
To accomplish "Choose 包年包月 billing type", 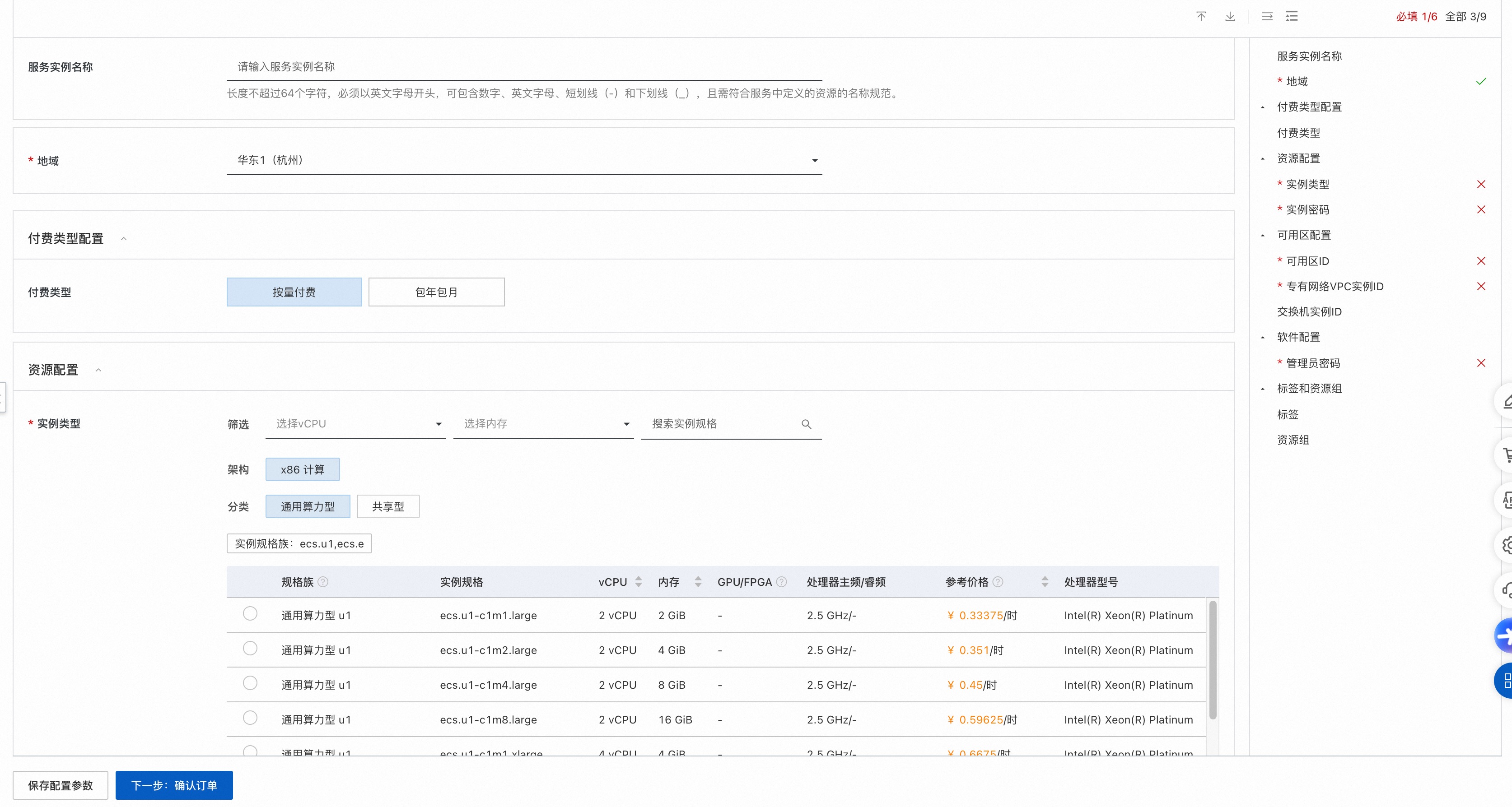I will click(436, 292).
